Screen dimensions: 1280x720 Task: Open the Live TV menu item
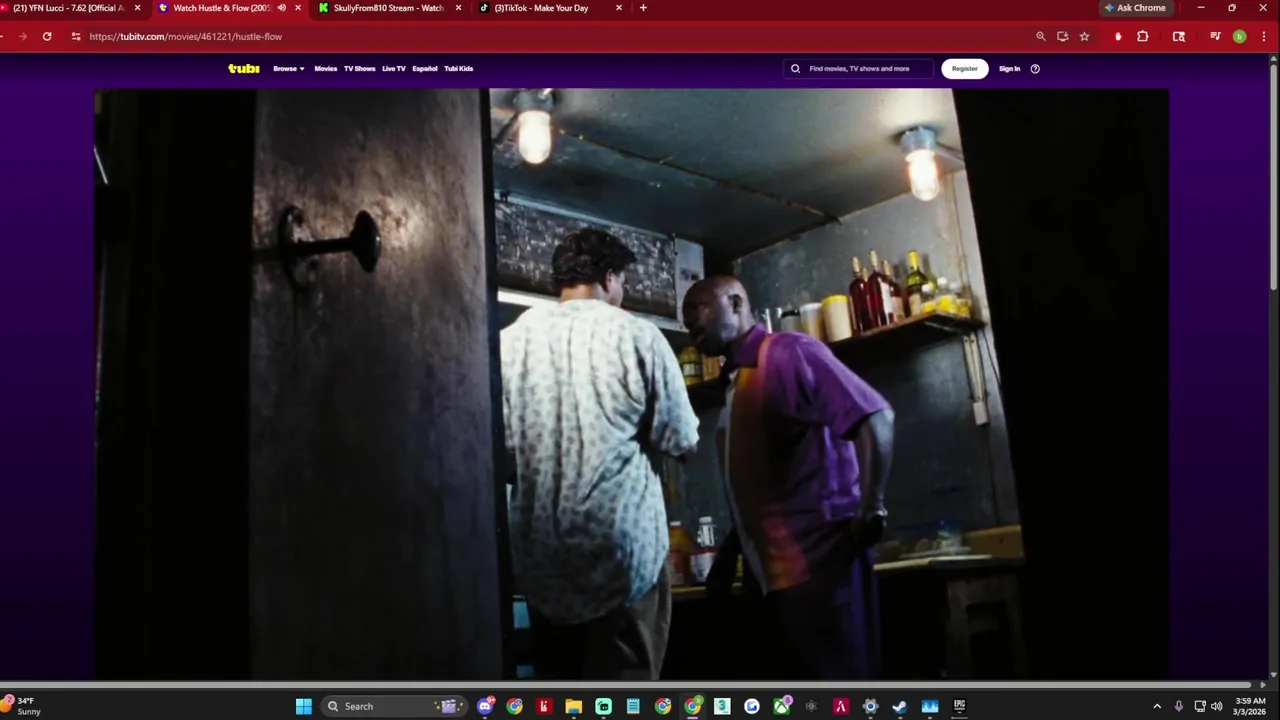click(394, 69)
